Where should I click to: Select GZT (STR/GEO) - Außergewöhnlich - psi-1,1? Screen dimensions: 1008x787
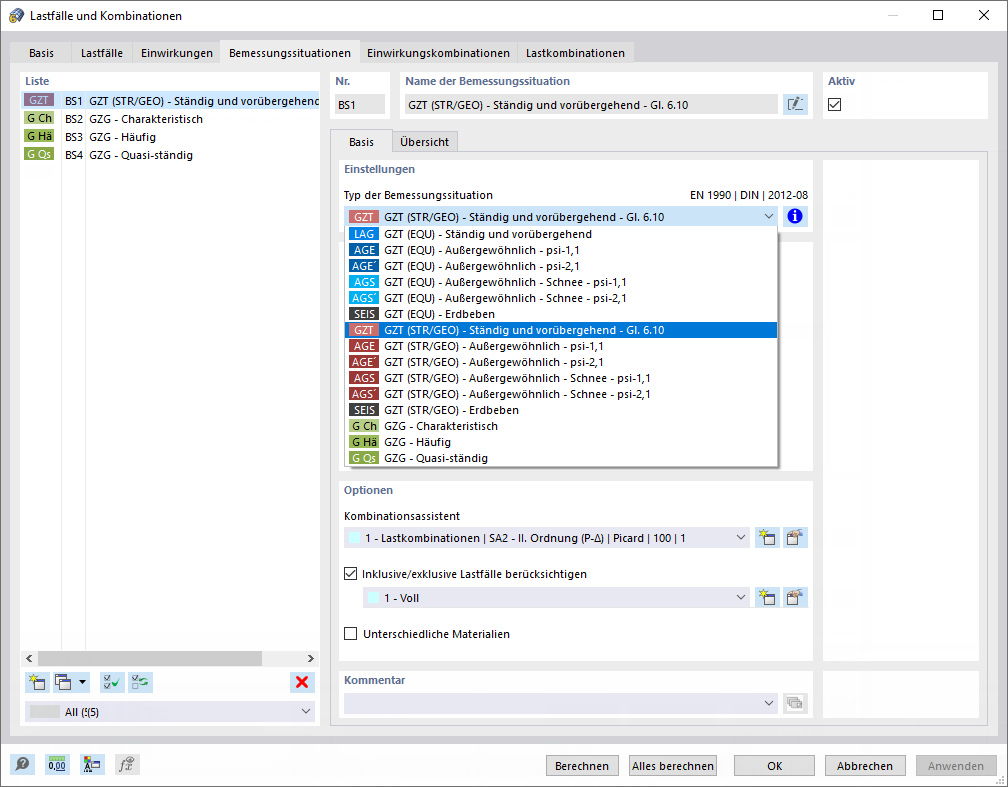[x=561, y=346]
